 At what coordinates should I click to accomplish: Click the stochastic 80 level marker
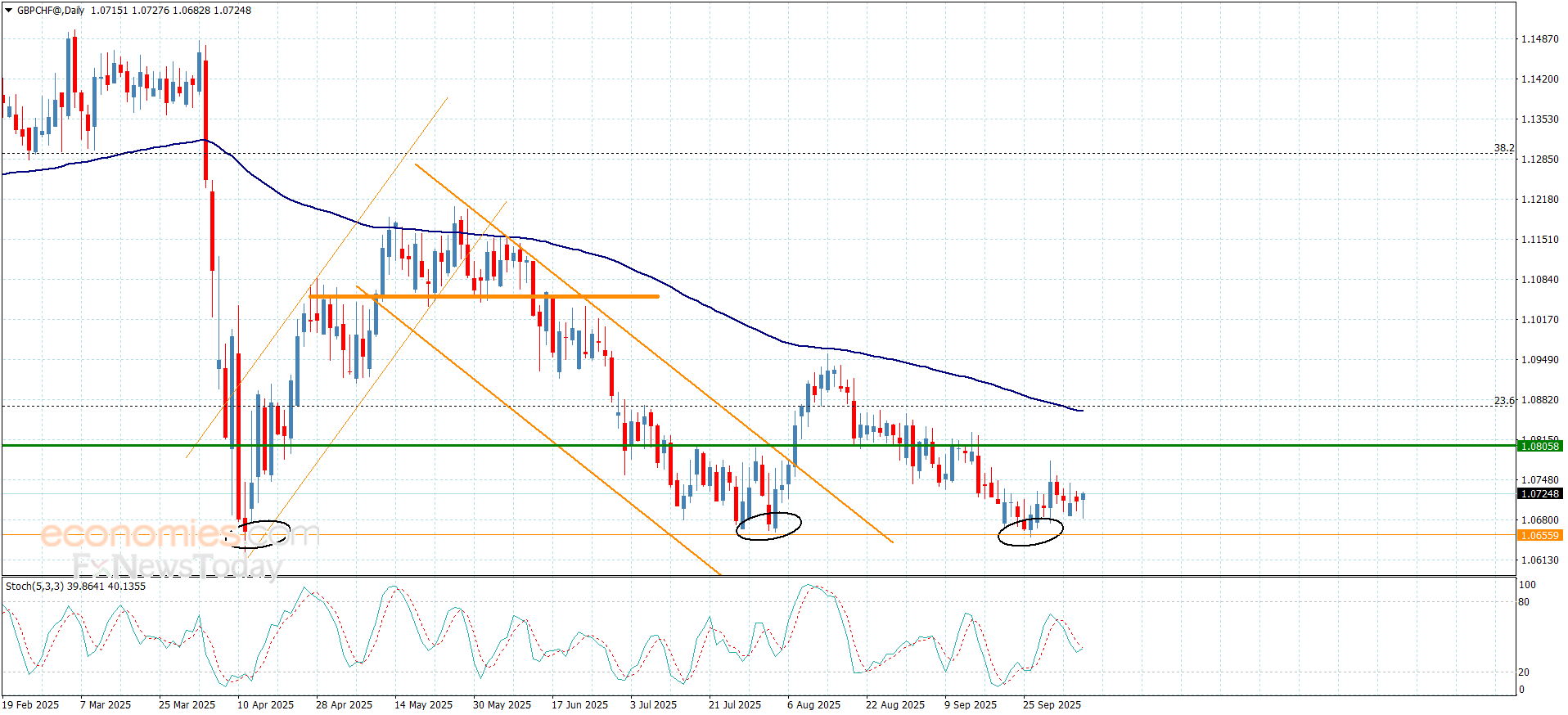pos(1523,602)
